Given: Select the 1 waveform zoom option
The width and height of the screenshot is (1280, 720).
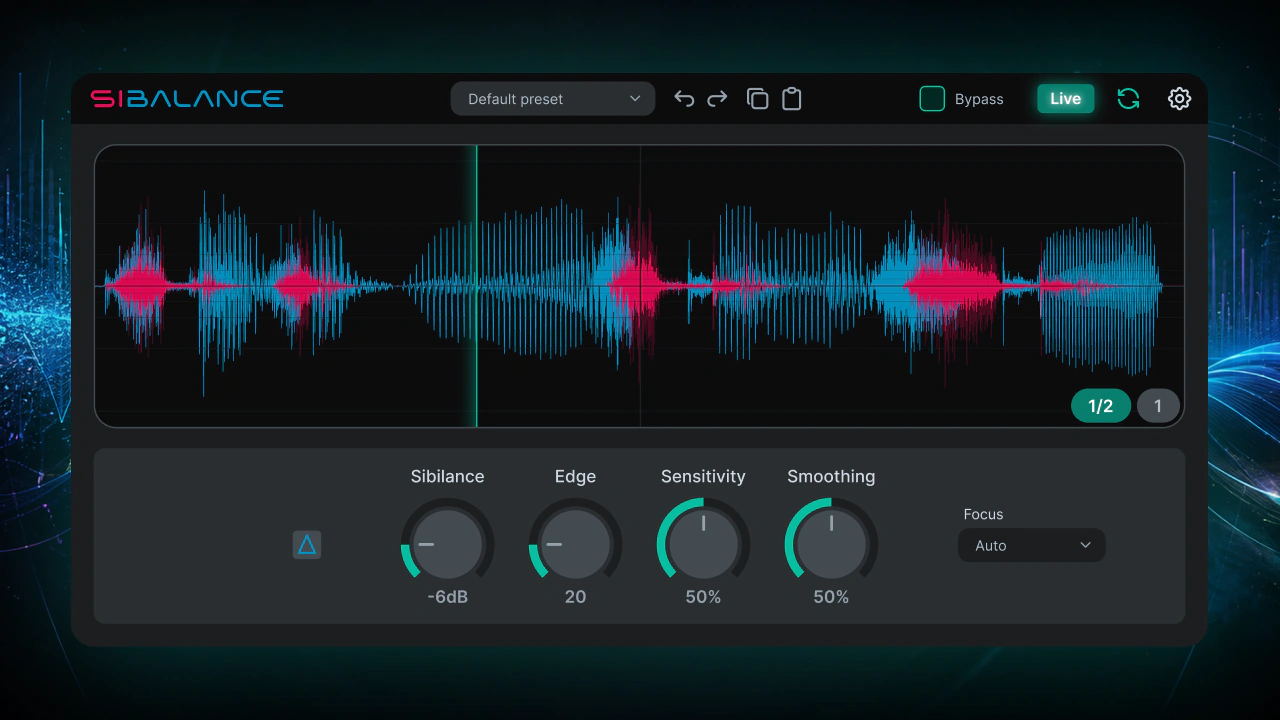Looking at the screenshot, I should [x=1158, y=406].
